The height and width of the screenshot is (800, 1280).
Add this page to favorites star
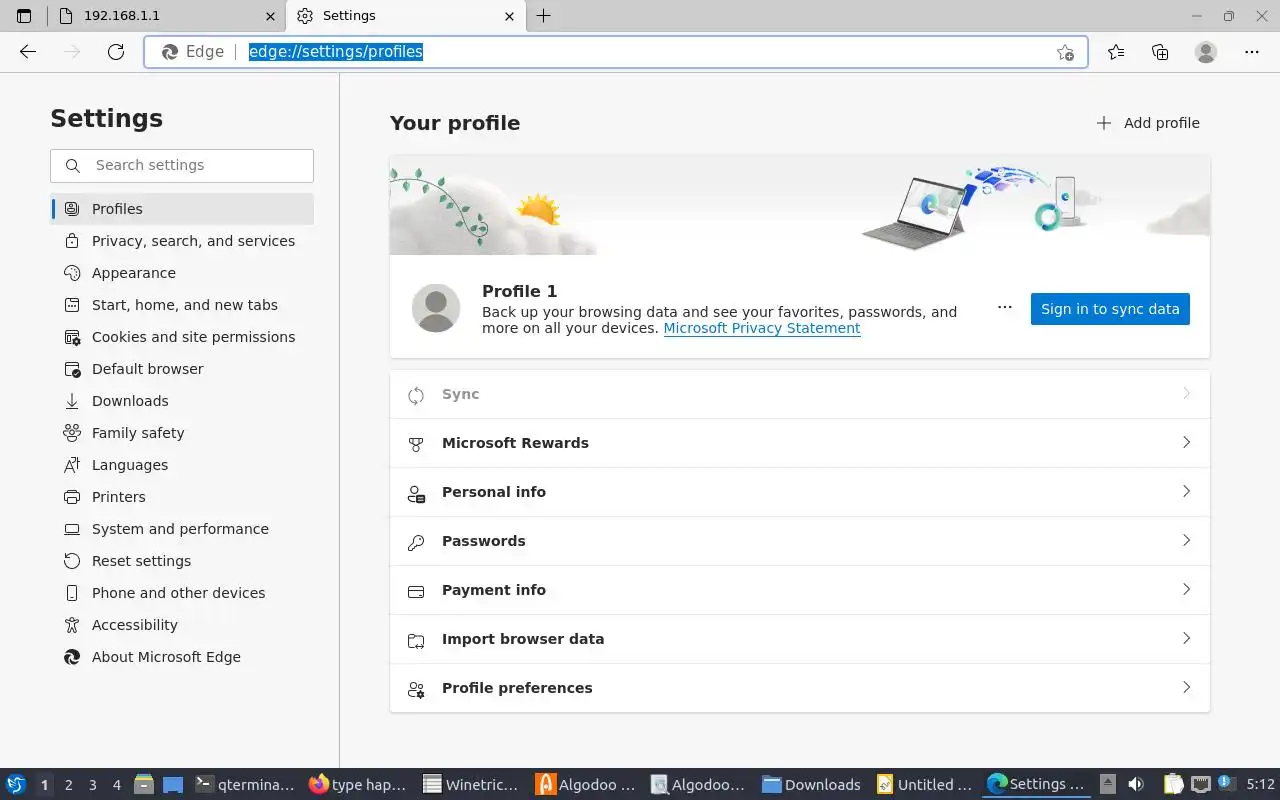(1065, 52)
